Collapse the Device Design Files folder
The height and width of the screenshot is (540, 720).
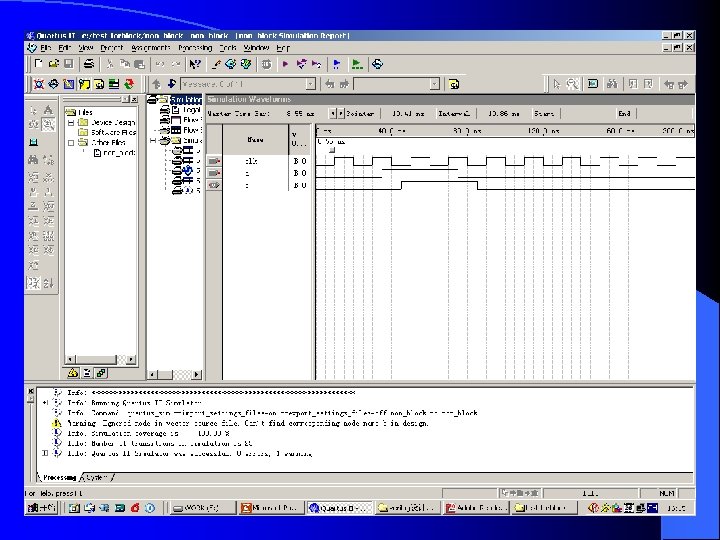tap(71, 123)
